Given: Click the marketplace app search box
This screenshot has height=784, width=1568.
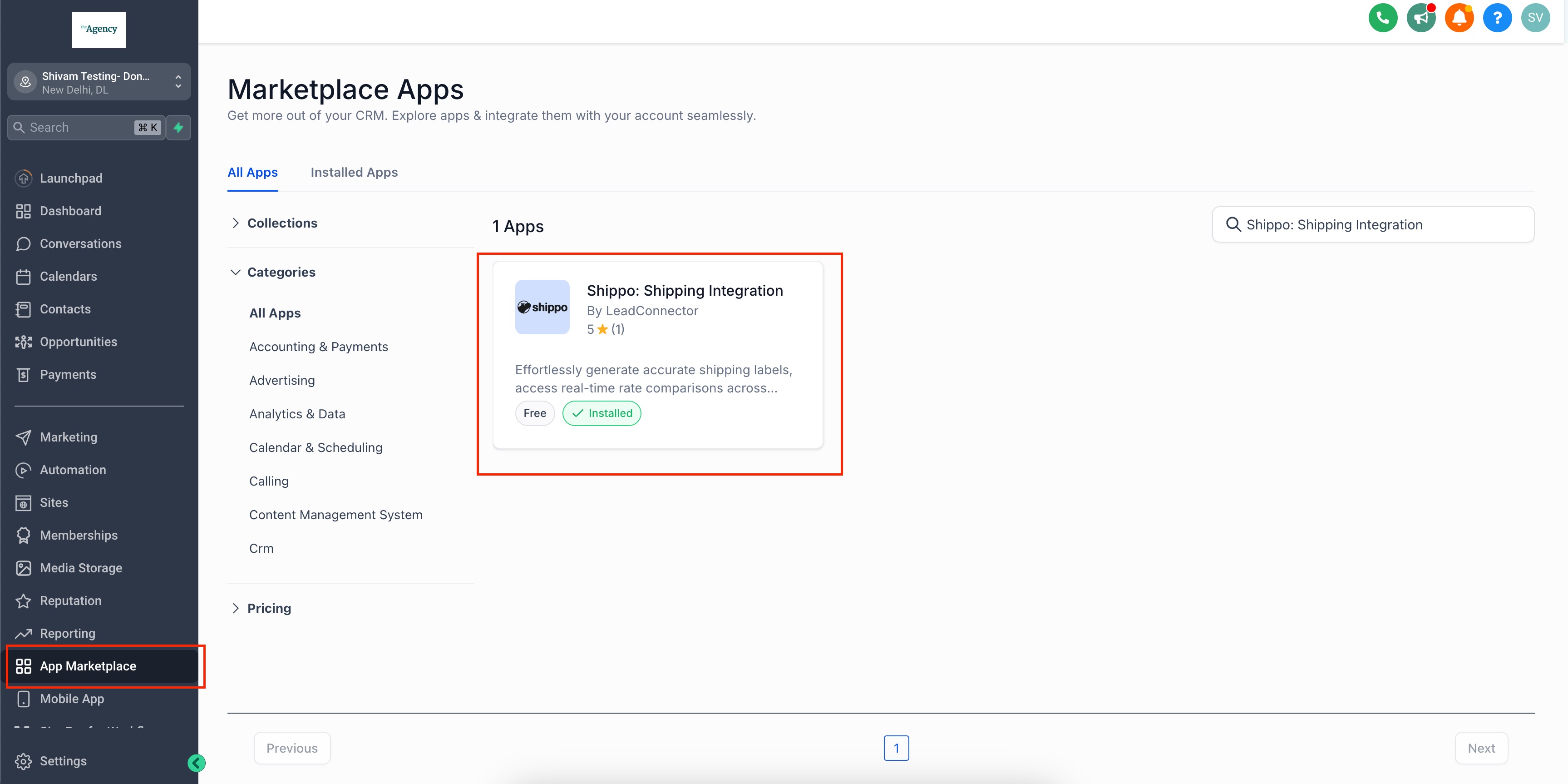Looking at the screenshot, I should click(x=1373, y=224).
